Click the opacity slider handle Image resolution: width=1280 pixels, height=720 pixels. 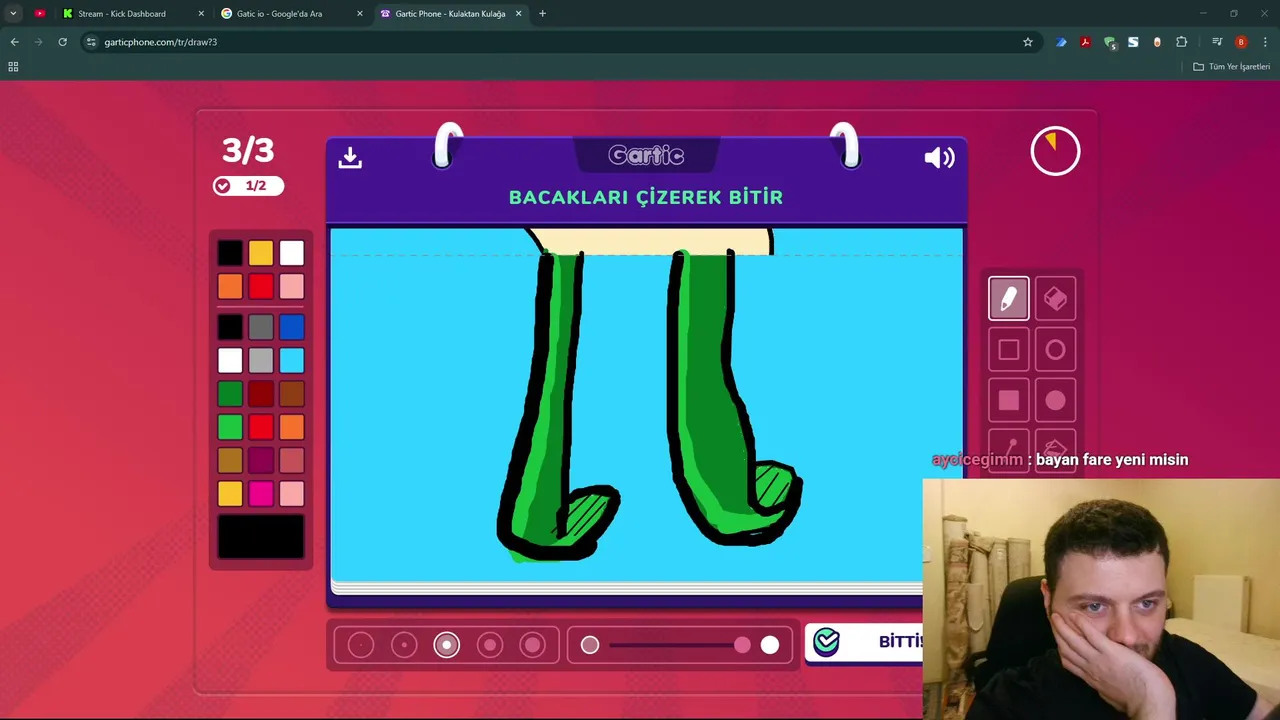coord(742,645)
